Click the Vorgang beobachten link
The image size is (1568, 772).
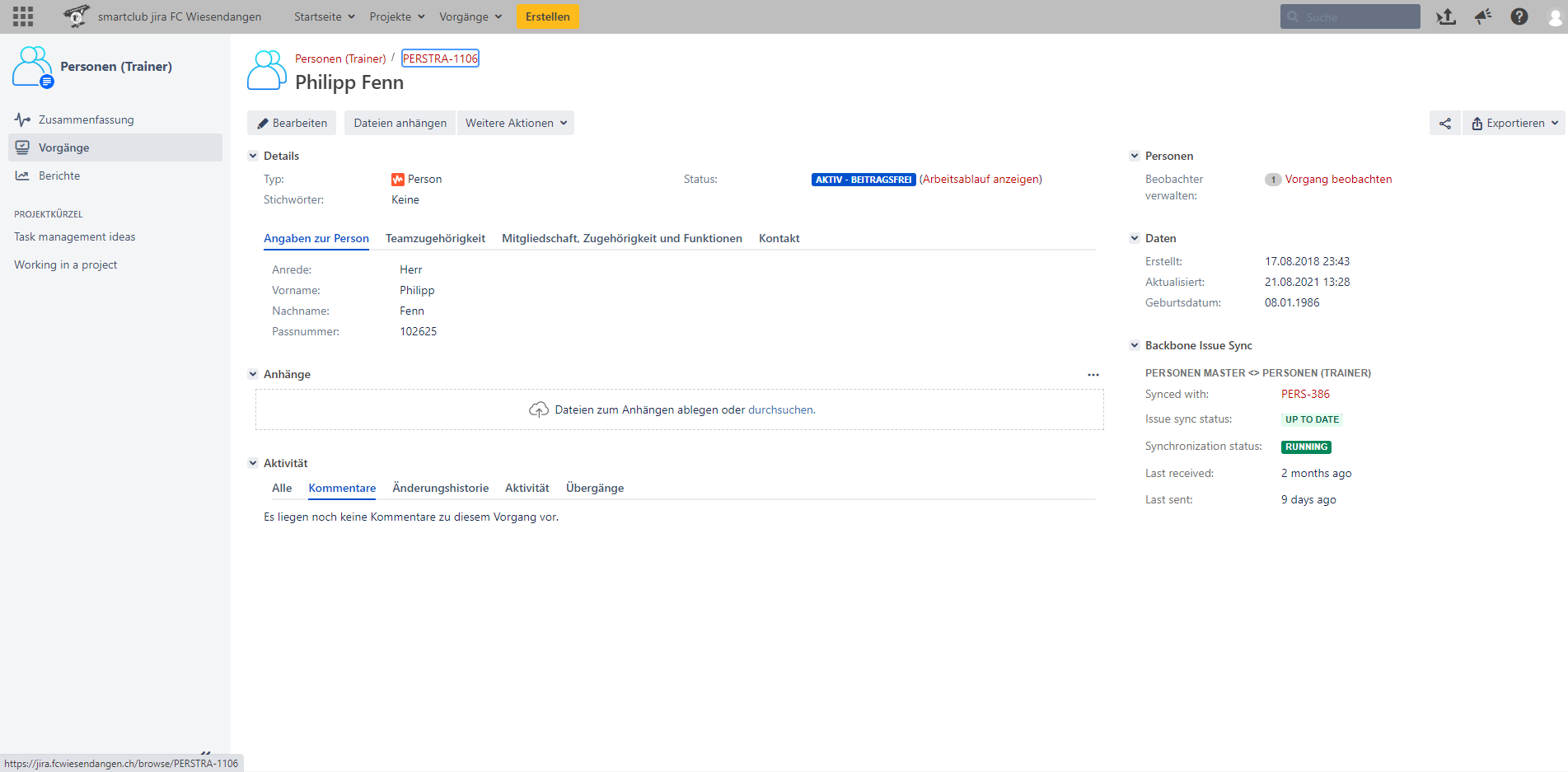[x=1338, y=180]
